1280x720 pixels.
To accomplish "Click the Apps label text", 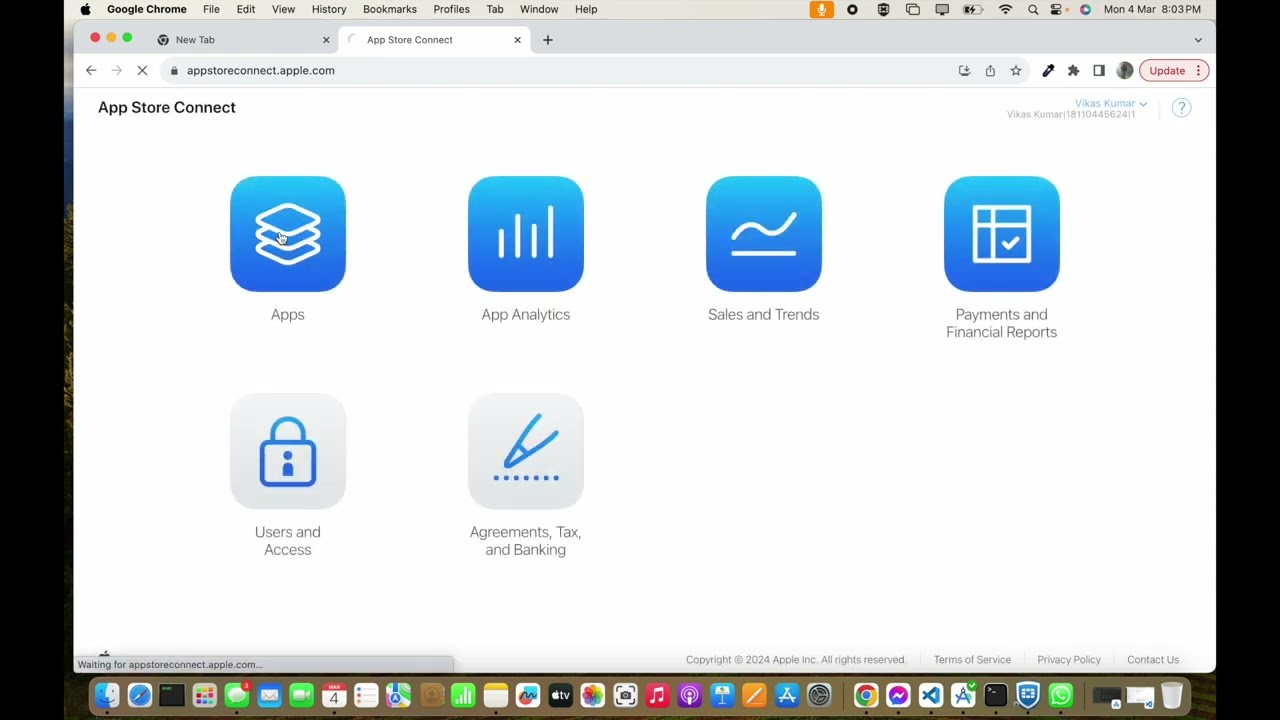I will point(288,314).
